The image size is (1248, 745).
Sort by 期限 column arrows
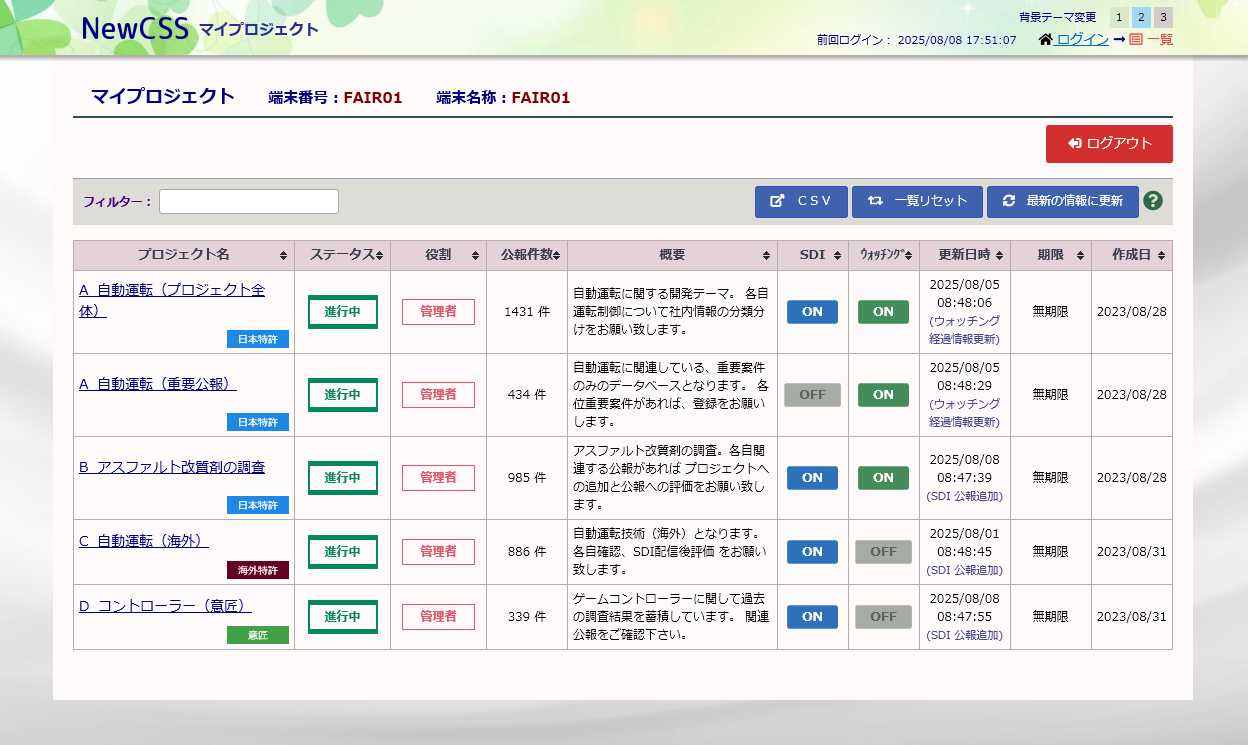pos(1080,256)
